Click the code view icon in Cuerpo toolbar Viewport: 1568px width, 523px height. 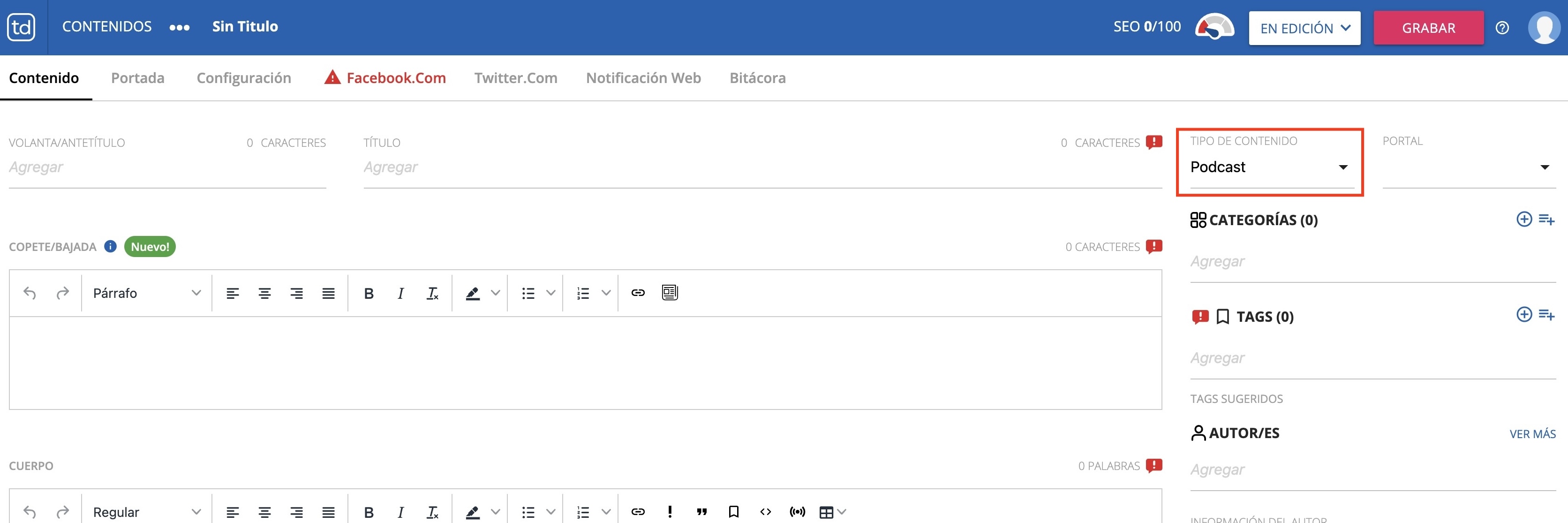tap(765, 511)
